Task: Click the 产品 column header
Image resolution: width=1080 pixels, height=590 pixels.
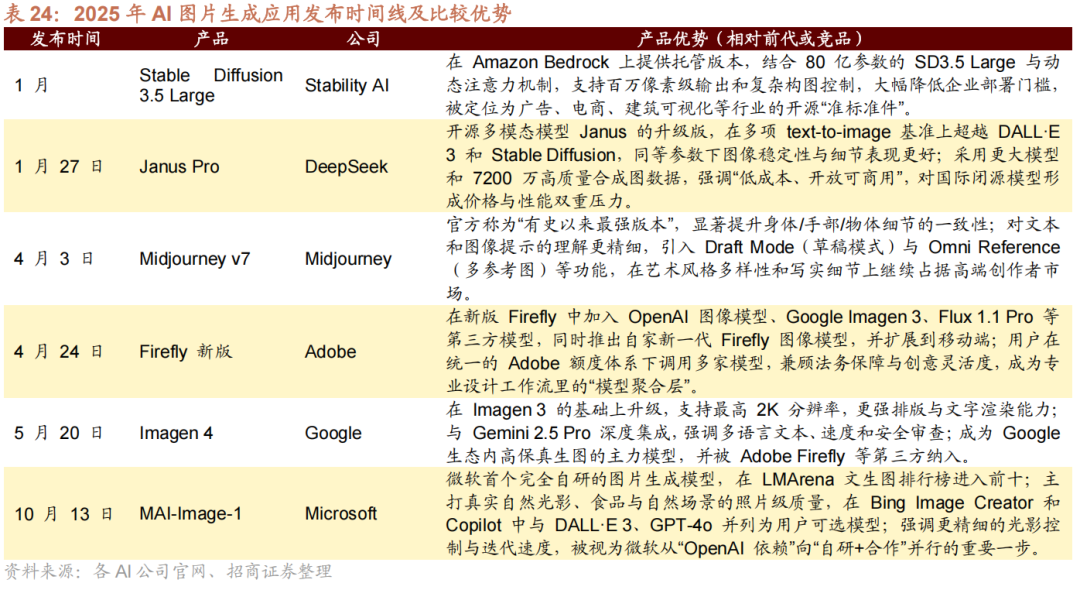Action: (211, 39)
